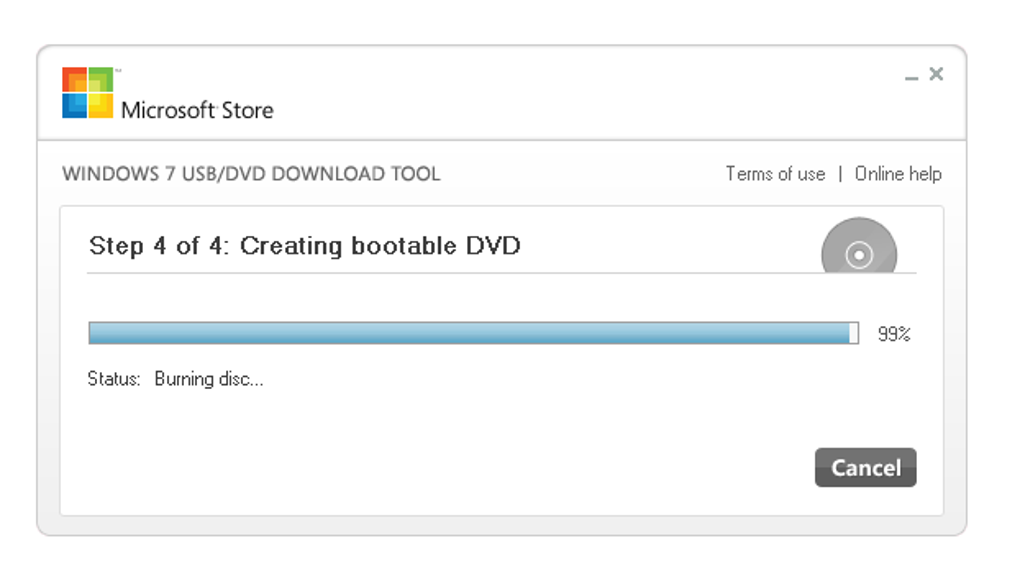Screen dimensions: 1020x579
Task: Click the words Creating bootable DVD
Action: coord(380,246)
